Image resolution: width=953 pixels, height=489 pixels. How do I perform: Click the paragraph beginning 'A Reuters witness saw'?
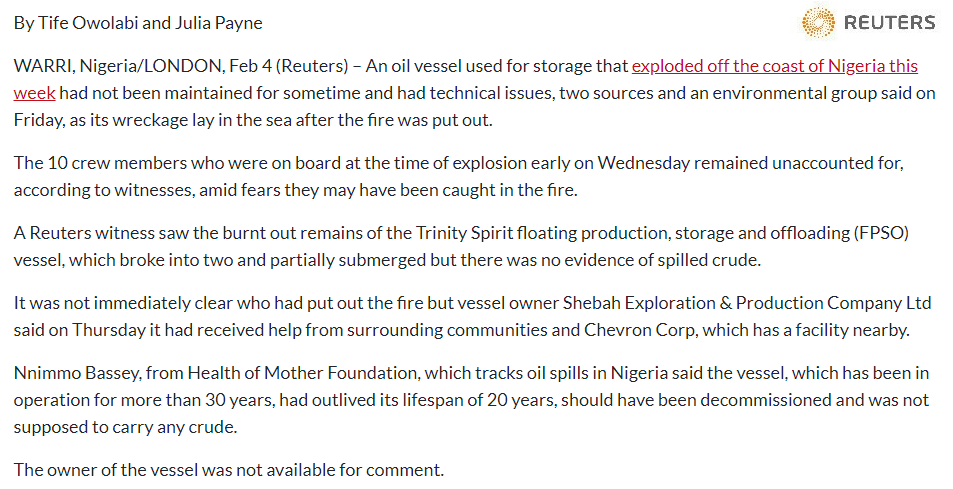point(461,246)
